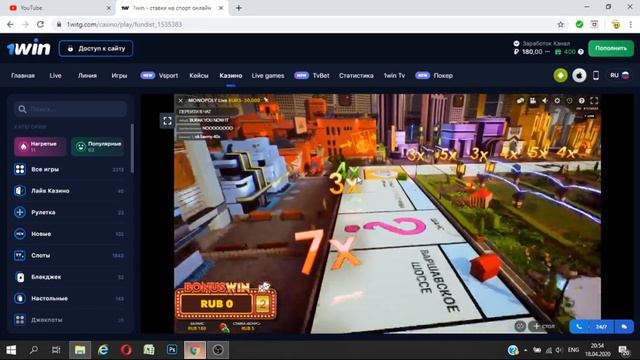Open the Главная menu item
Viewport: 640px width, 360px height.
point(23,76)
